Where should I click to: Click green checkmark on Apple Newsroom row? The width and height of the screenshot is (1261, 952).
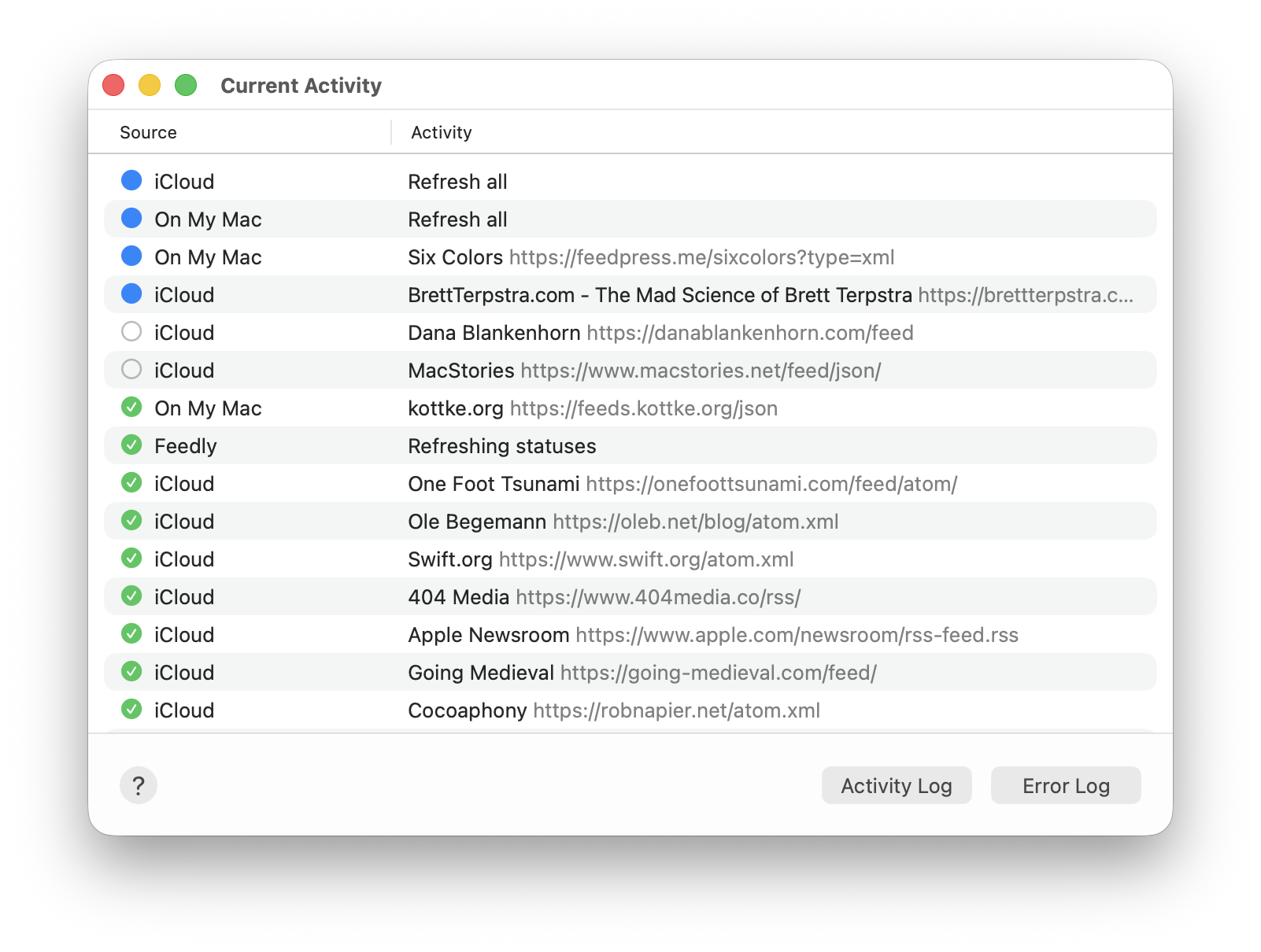(x=131, y=633)
